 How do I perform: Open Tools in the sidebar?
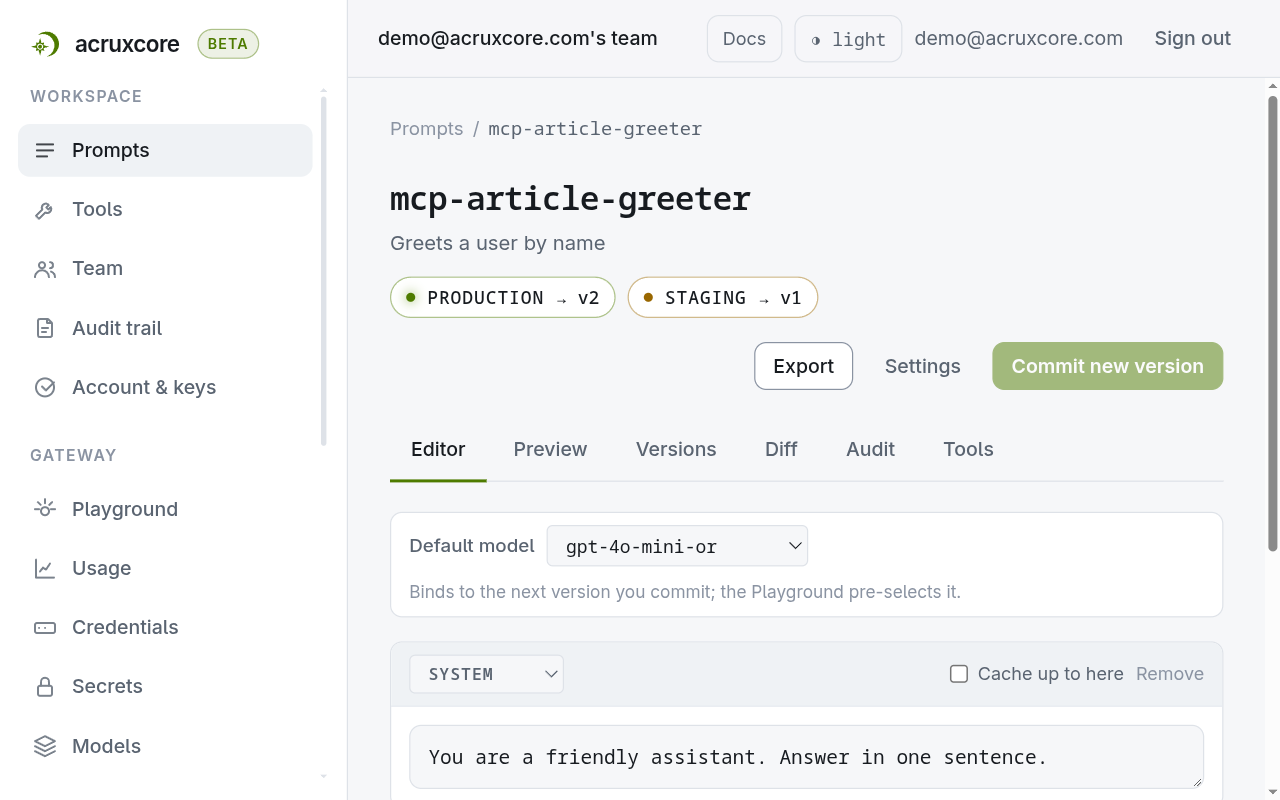[x=165, y=210]
